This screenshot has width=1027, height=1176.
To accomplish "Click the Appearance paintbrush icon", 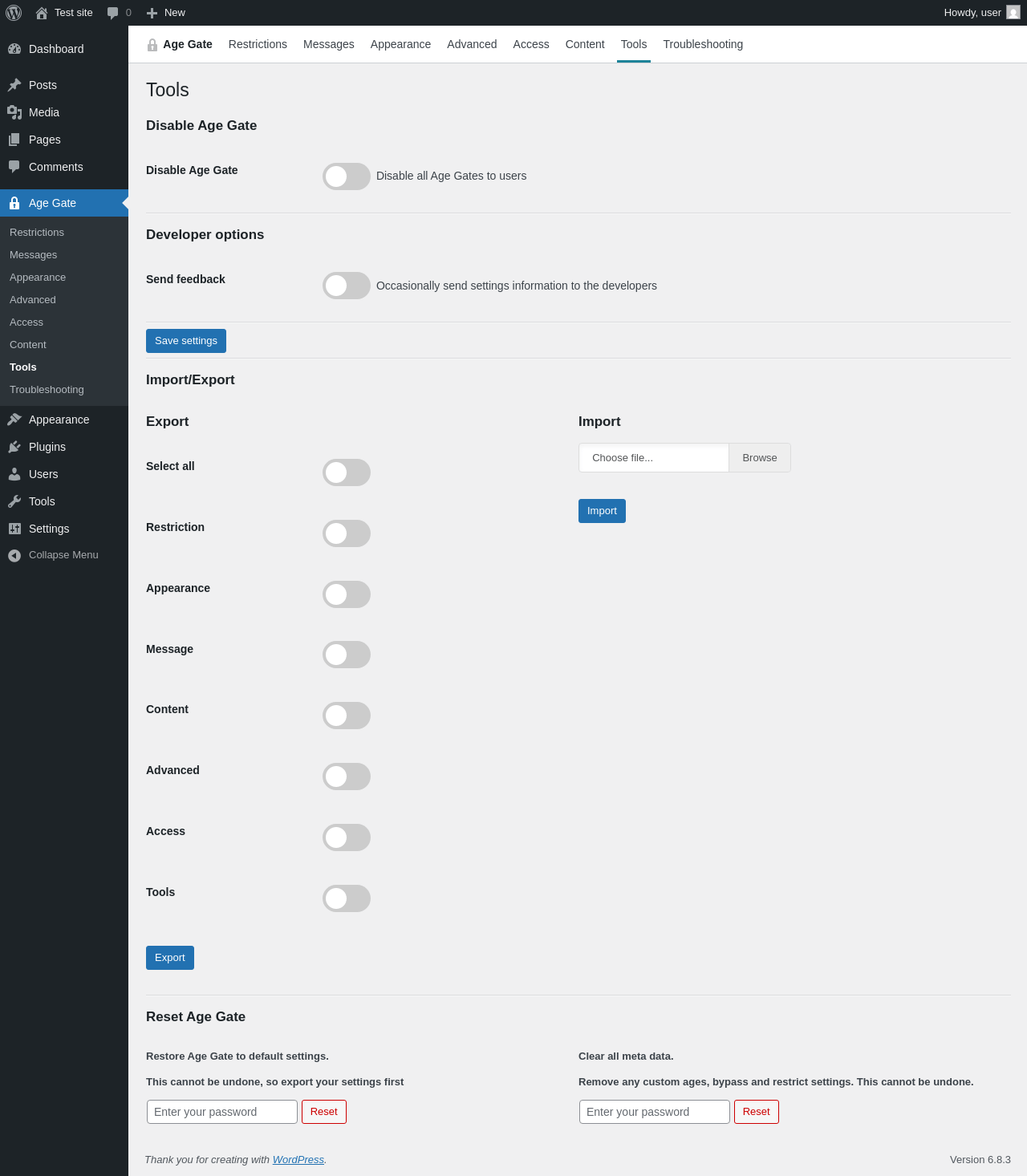I will (14, 420).
